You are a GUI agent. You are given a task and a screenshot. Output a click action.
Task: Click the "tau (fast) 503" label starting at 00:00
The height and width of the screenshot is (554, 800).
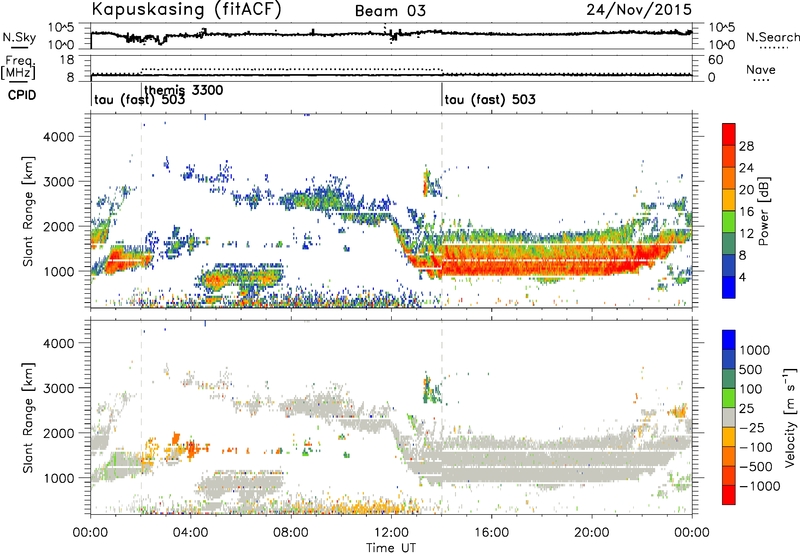tap(139, 99)
